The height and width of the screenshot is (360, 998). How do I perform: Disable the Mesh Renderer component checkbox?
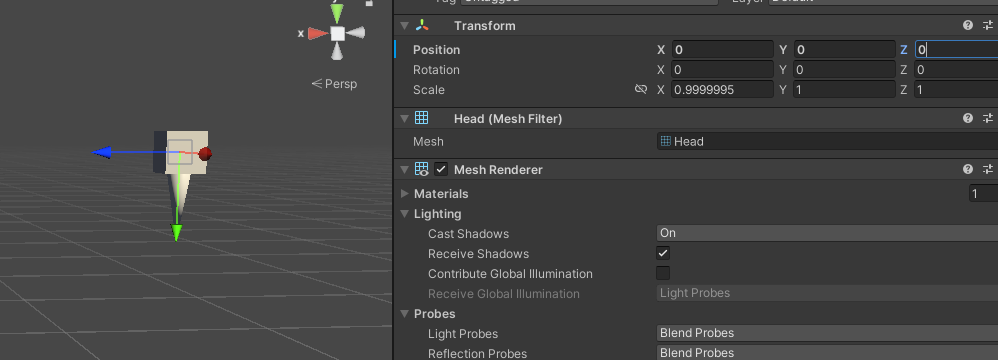pyautogui.click(x=441, y=170)
